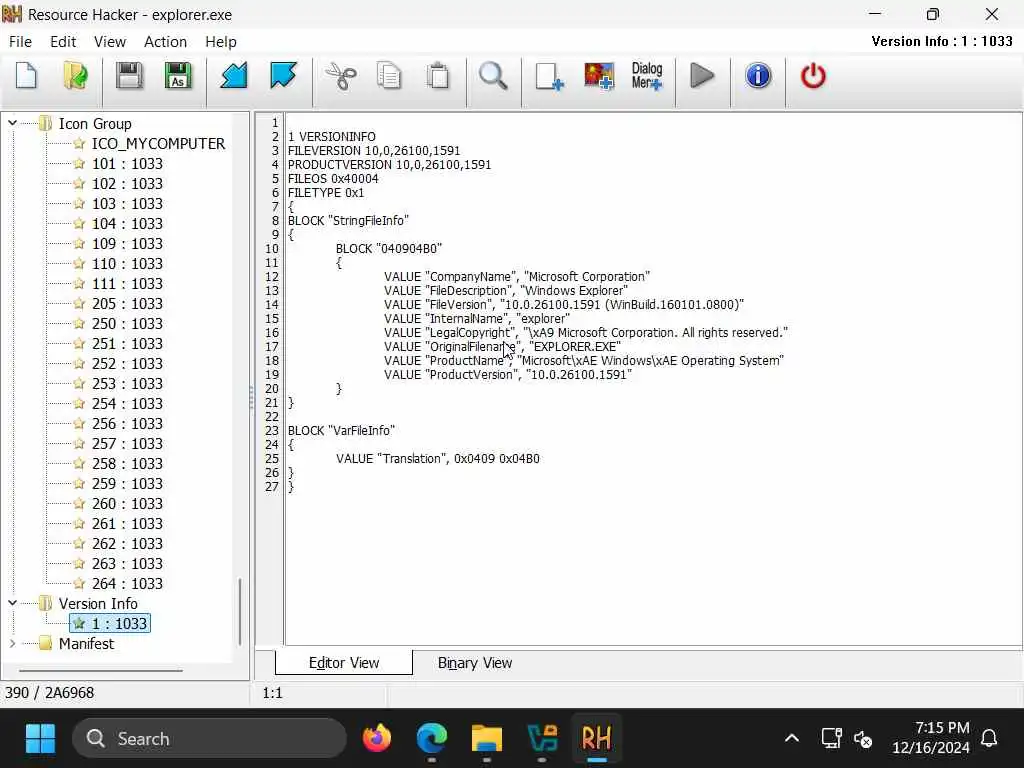This screenshot has width=1024, height=768.
Task: Open the taskbar clock and date
Action: [931, 738]
